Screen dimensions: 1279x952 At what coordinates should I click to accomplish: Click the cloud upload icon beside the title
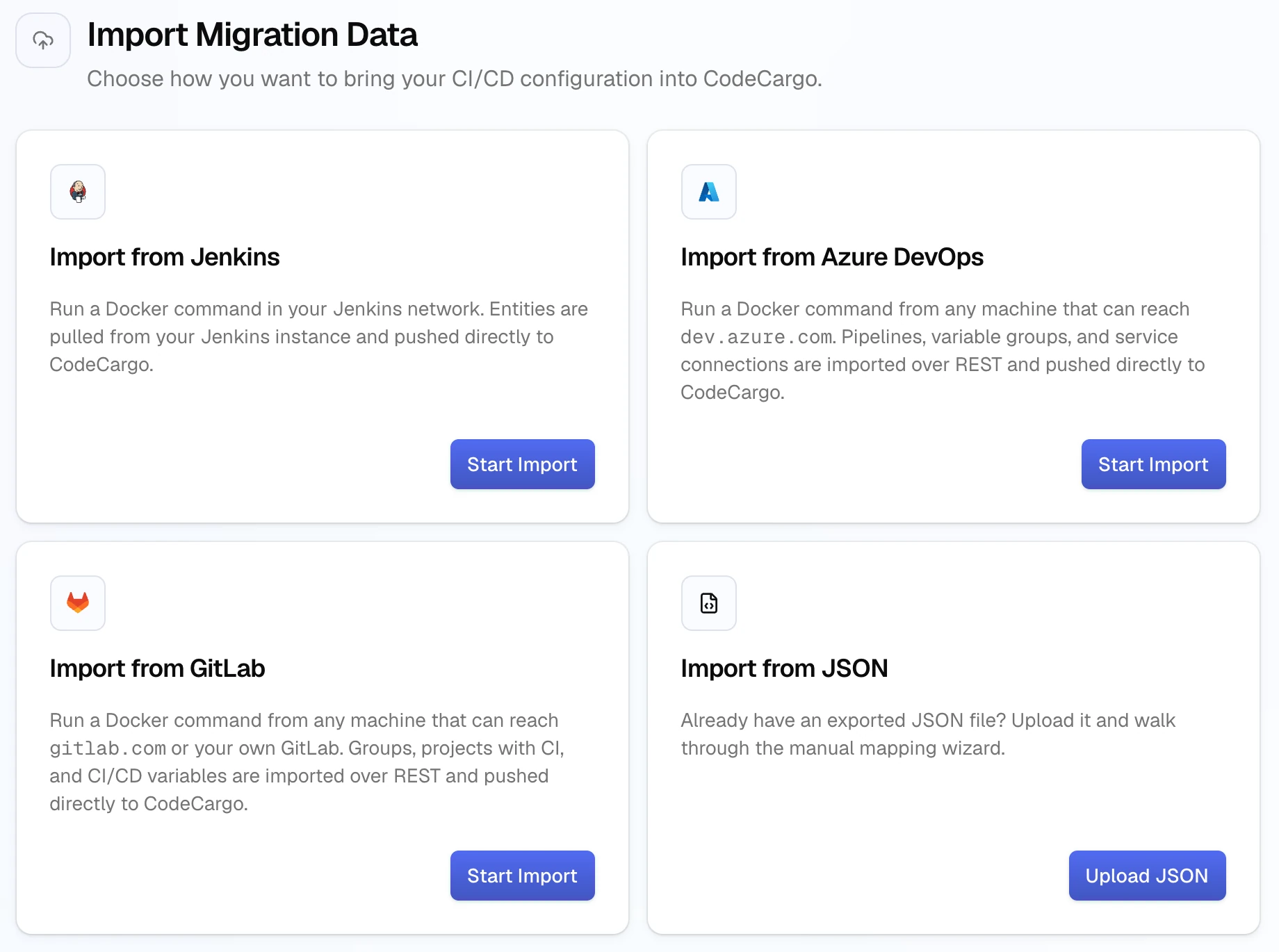click(43, 40)
